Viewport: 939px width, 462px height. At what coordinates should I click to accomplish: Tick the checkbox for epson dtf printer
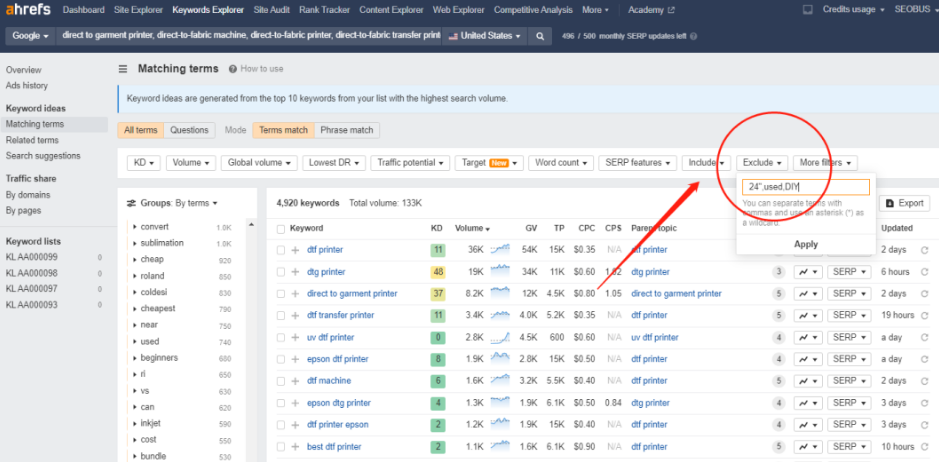pos(281,359)
